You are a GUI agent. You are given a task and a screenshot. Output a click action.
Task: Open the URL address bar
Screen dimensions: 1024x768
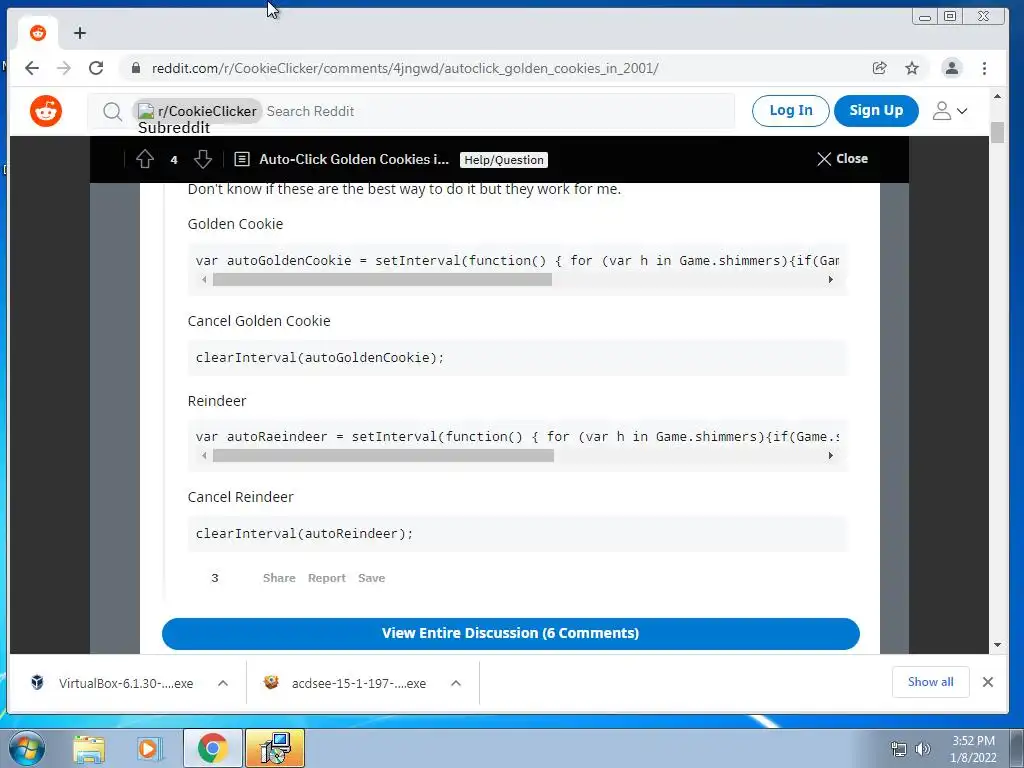pyautogui.click(x=405, y=68)
